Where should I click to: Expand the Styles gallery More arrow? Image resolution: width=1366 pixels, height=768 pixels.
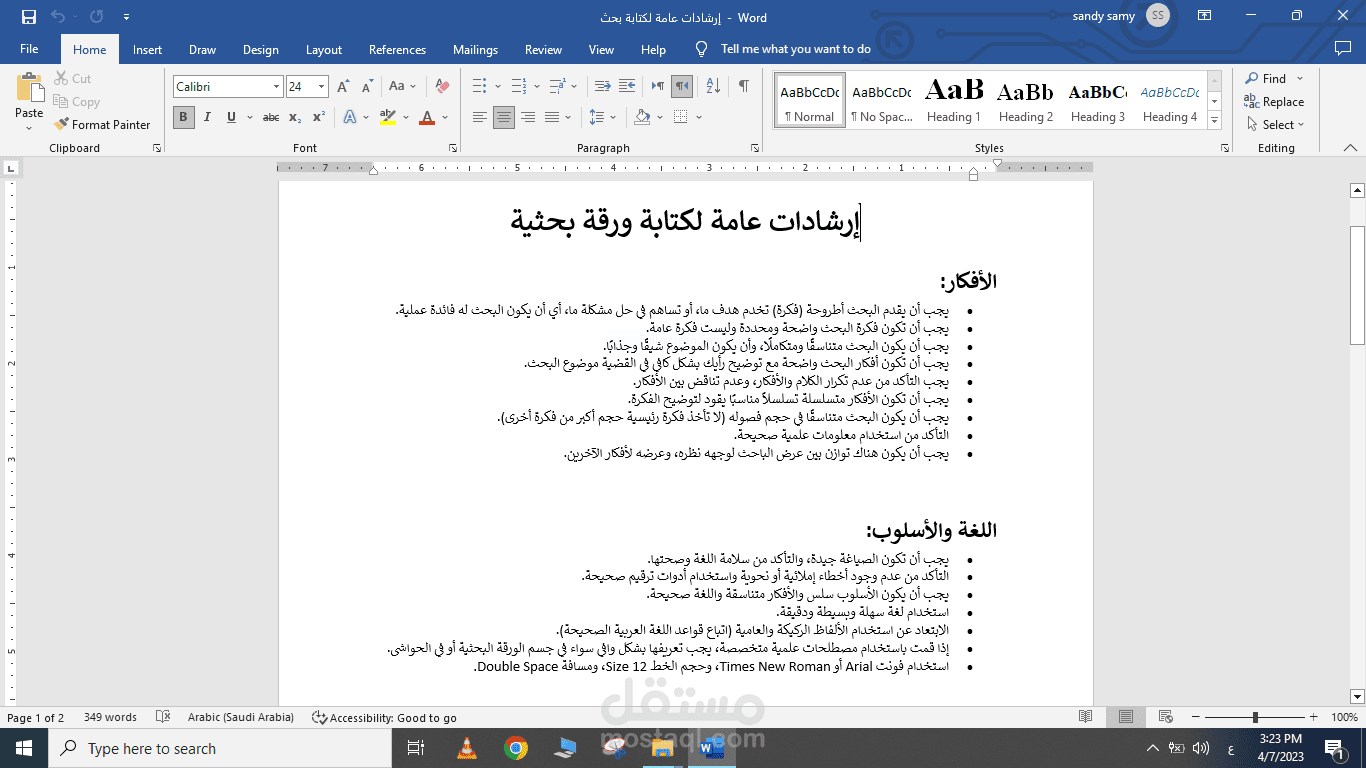(x=1214, y=121)
